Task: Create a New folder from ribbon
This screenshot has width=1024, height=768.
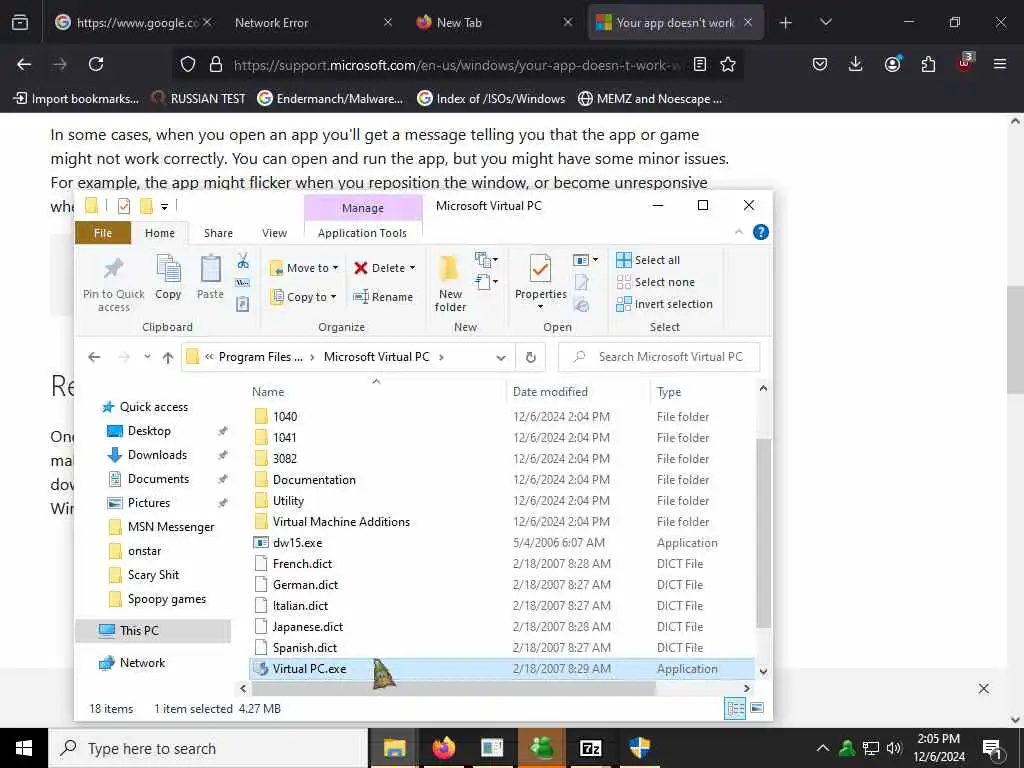Action: click(x=450, y=283)
